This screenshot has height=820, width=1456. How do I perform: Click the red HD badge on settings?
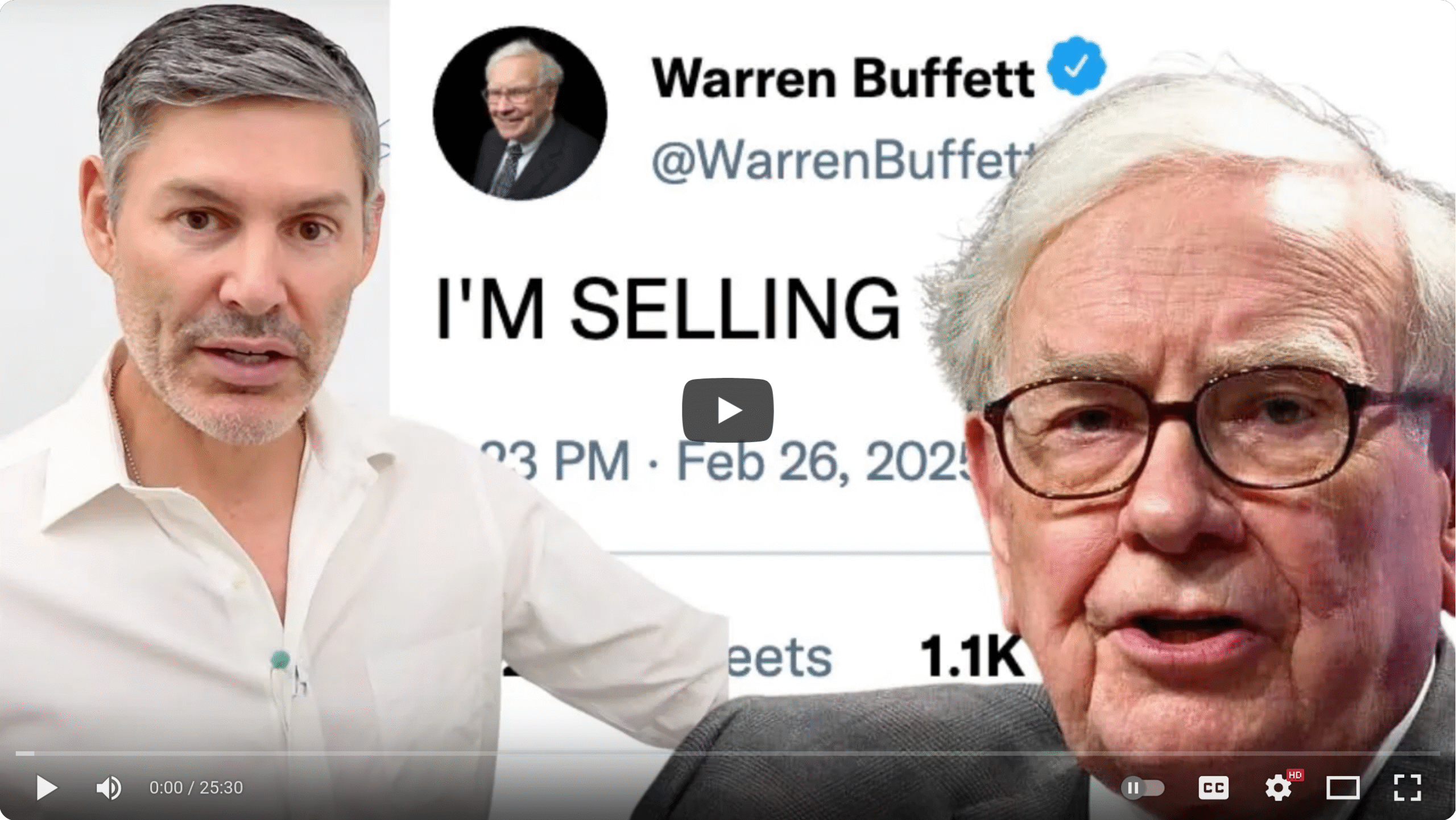pyautogui.click(x=1295, y=775)
